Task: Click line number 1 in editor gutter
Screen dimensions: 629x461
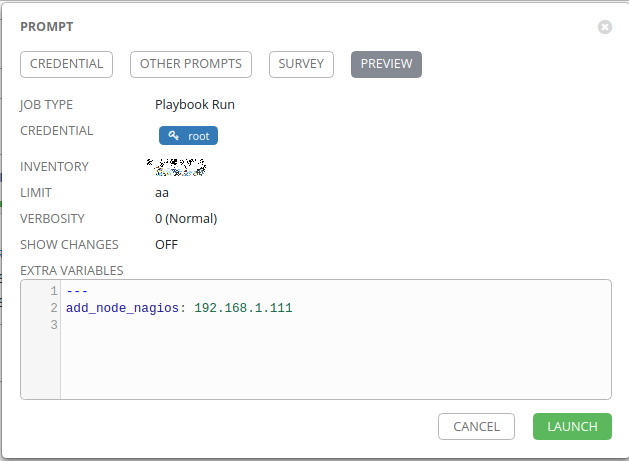Action: (x=54, y=291)
